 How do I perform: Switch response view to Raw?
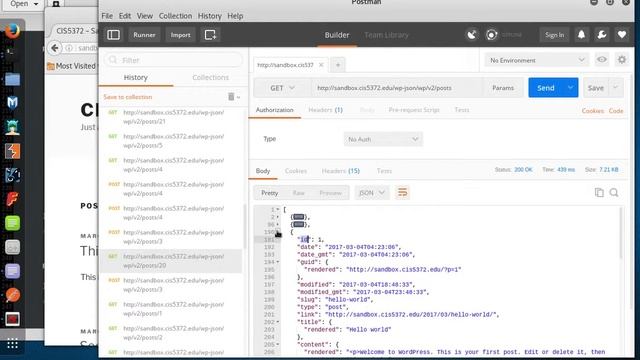[x=298, y=193]
